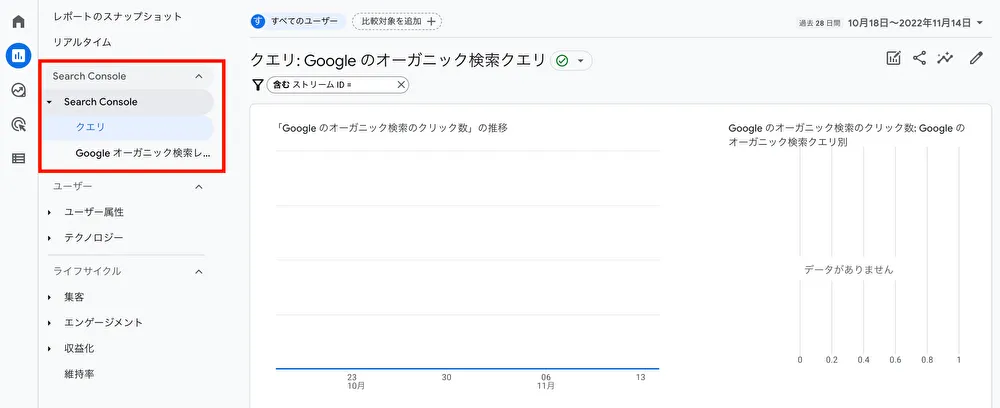Remove the ストリーム ID filter with X

coord(401,85)
